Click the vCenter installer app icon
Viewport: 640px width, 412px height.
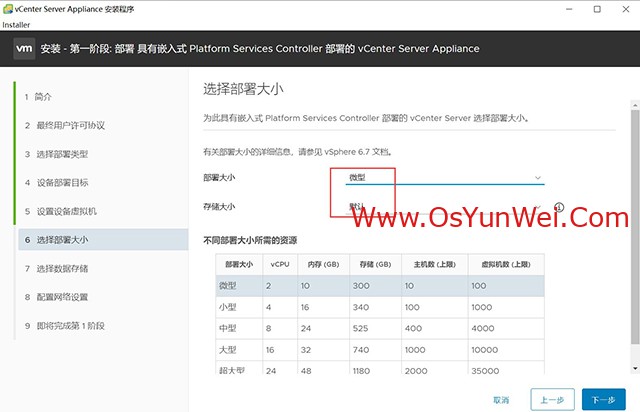click(7, 9)
